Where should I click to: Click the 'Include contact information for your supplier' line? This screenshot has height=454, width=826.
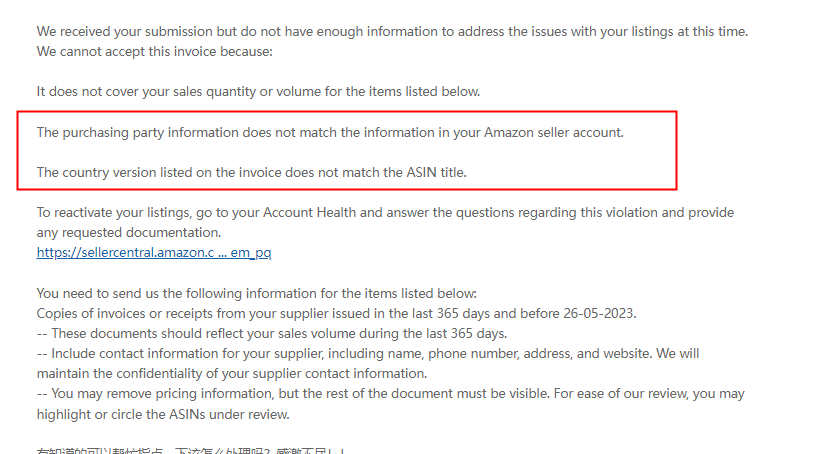368,353
